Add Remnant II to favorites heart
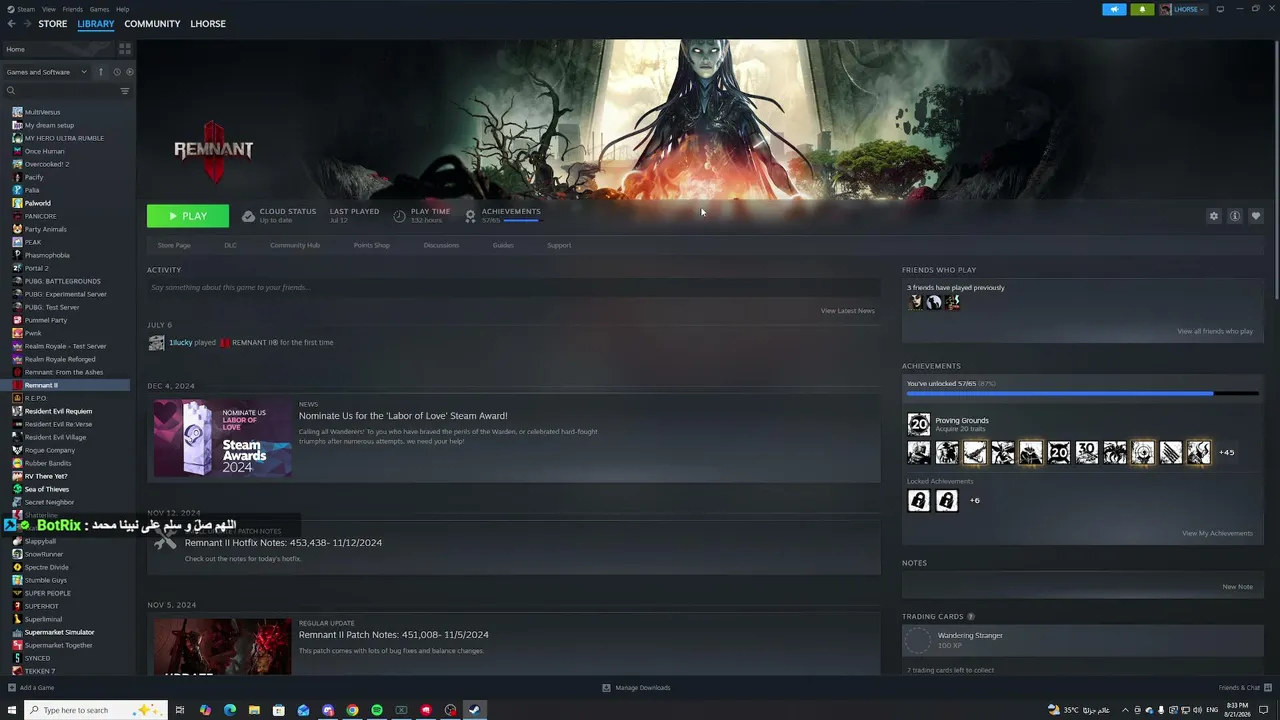This screenshot has height=720, width=1280. click(1256, 216)
